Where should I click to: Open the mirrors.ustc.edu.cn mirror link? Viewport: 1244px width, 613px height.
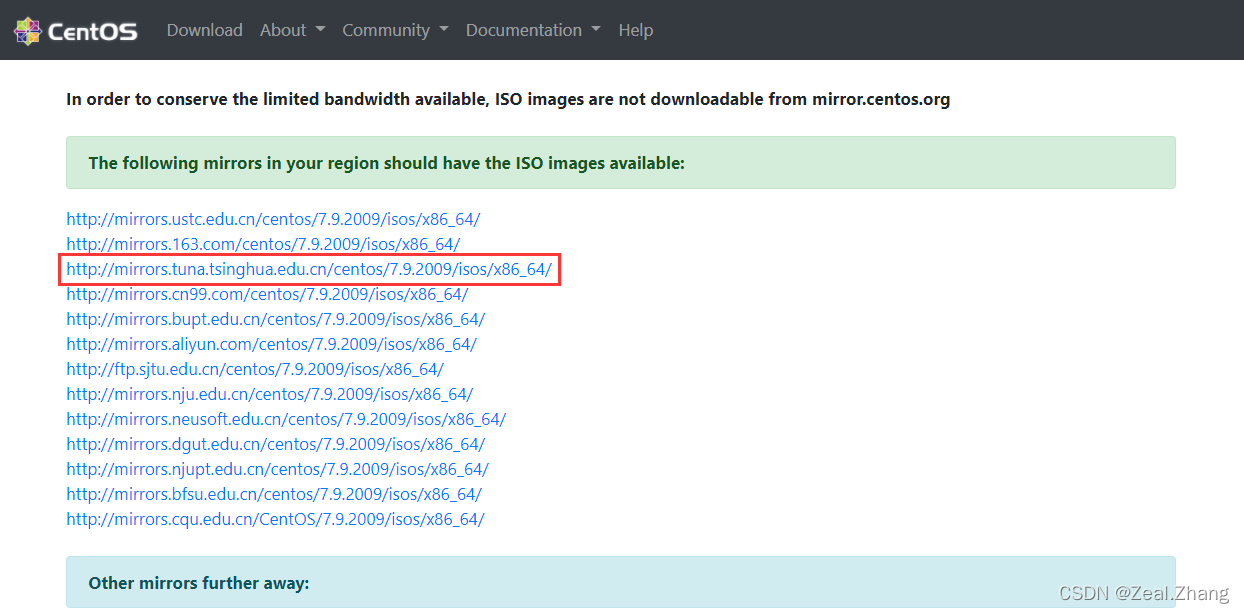[x=273, y=219]
